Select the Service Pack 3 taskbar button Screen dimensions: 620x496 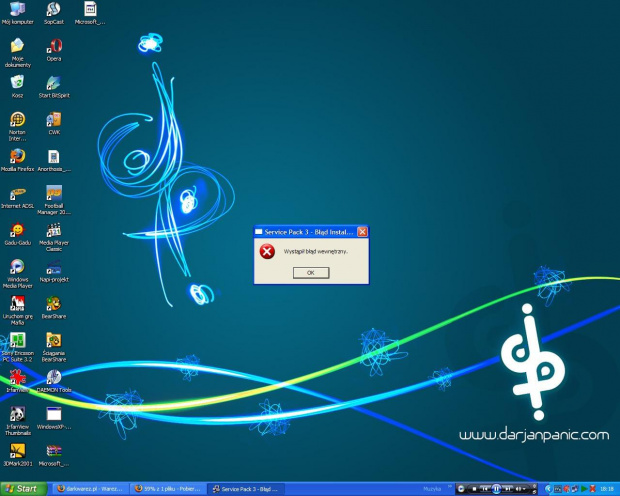click(246, 489)
